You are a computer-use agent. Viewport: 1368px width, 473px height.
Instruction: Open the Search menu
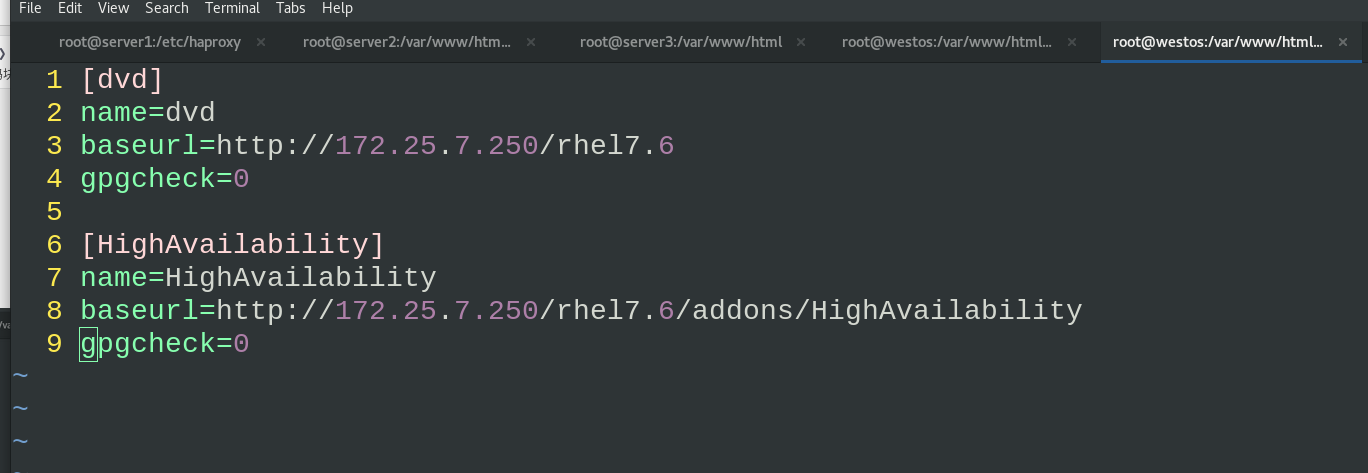tap(167, 8)
